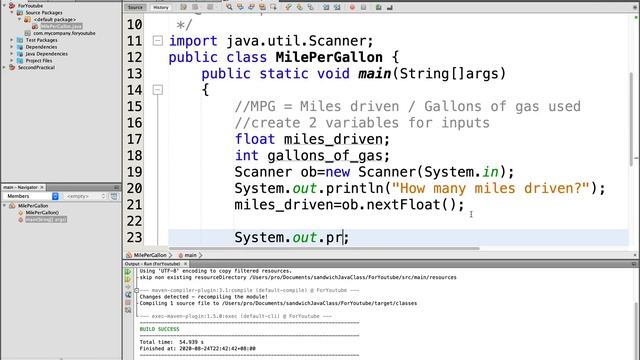Fold the import block at line 11
Image resolution: width=640 pixels, height=360 pixels.
click(158, 40)
